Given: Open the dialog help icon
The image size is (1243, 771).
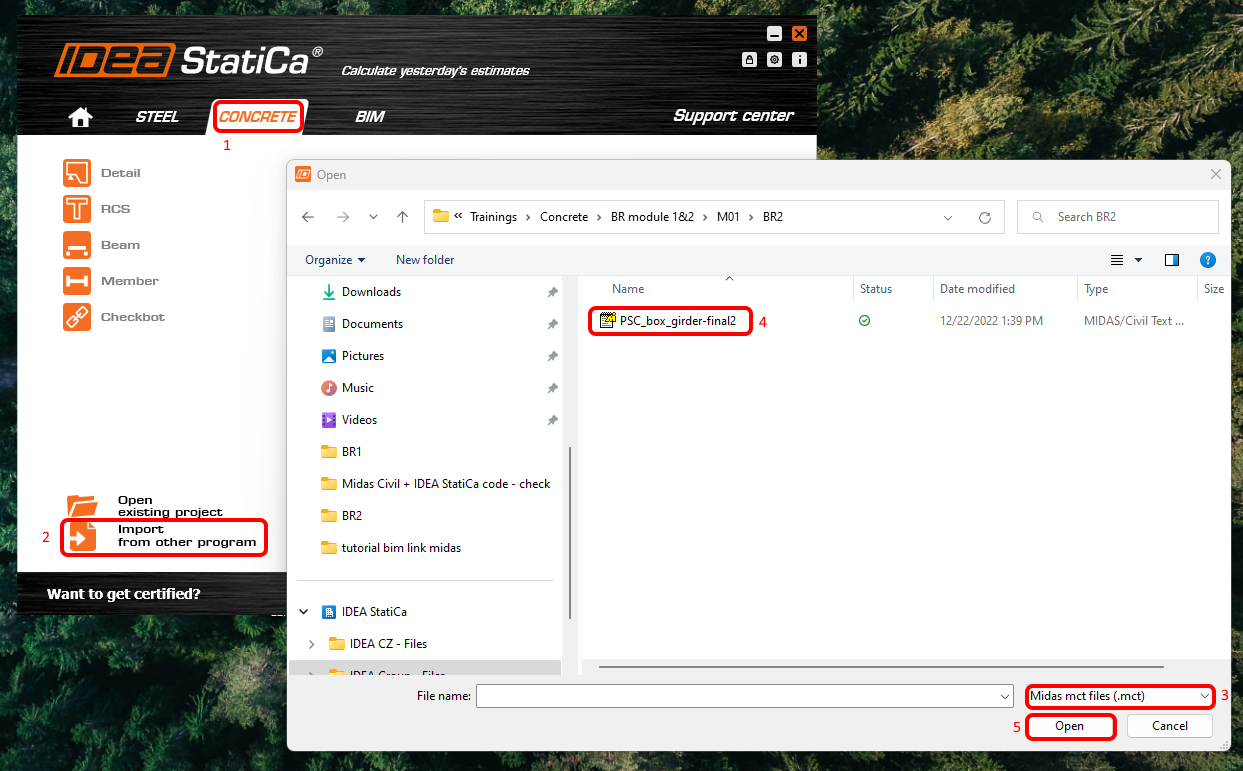Looking at the screenshot, I should pos(1207,260).
